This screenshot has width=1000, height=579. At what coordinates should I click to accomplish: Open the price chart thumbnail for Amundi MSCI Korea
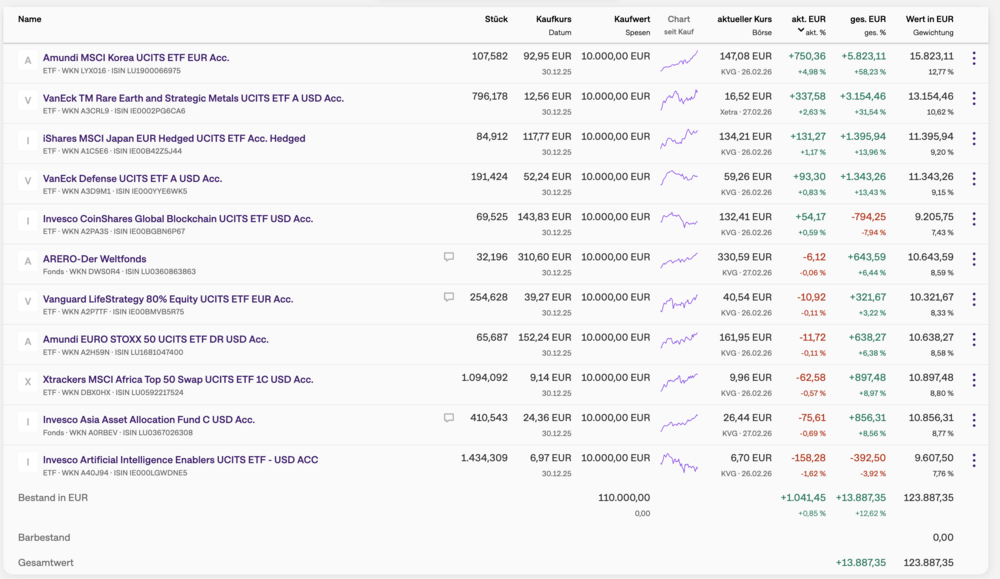pyautogui.click(x=679, y=61)
